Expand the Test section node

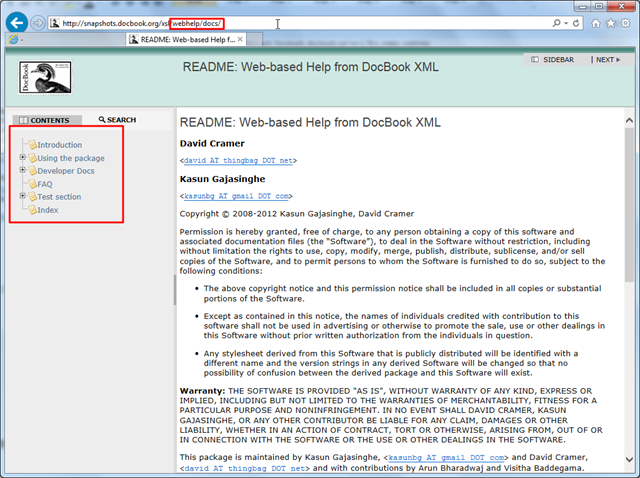point(23,196)
